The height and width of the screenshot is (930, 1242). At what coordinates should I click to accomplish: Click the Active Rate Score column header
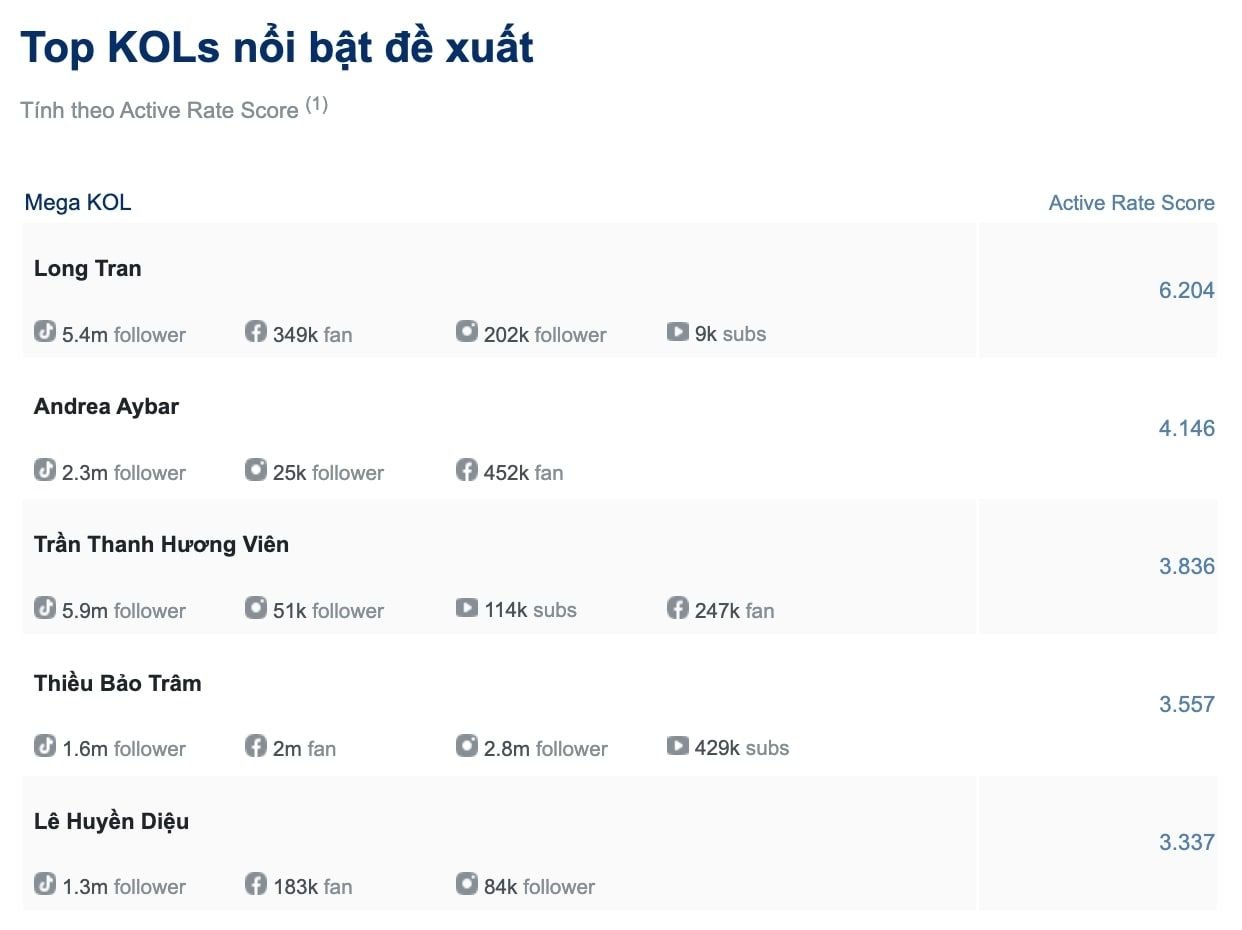[x=1131, y=203]
